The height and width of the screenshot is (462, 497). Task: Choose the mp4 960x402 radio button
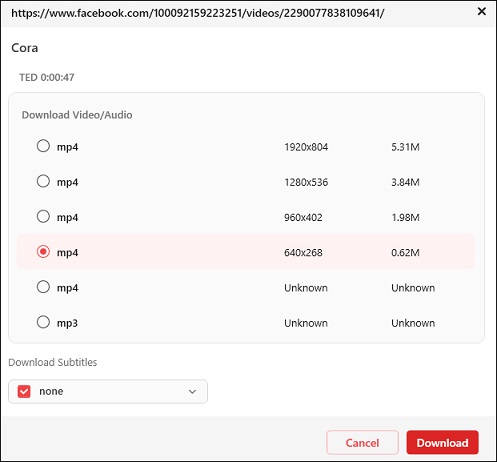click(x=43, y=216)
